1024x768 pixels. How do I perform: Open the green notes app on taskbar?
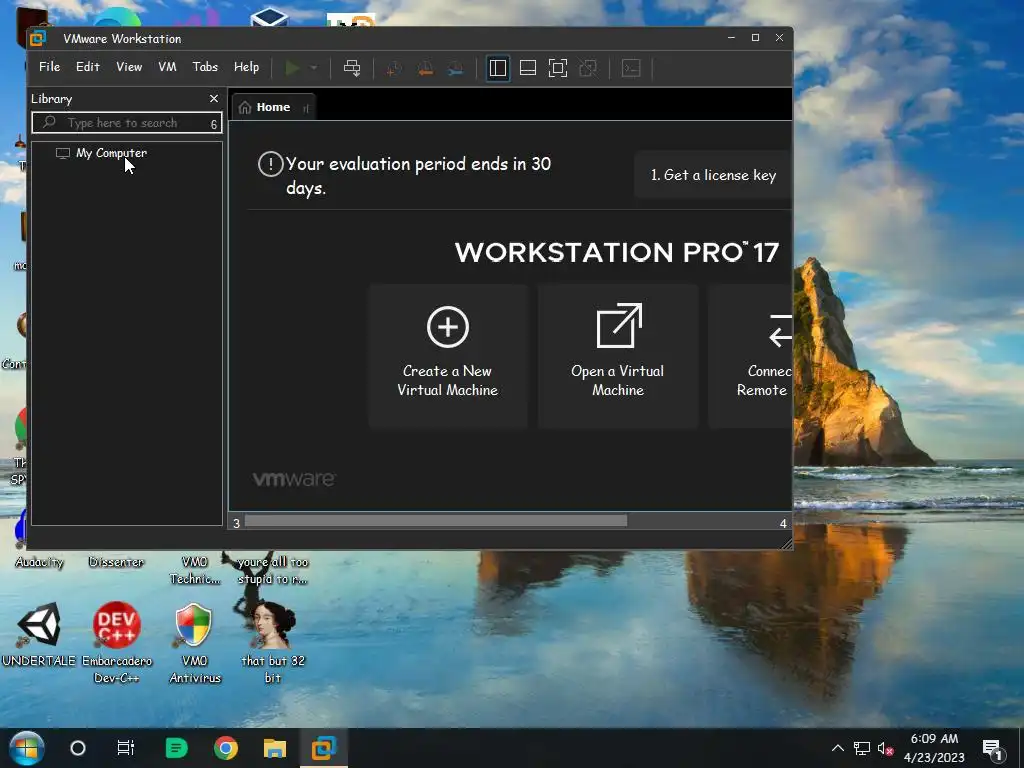point(176,748)
